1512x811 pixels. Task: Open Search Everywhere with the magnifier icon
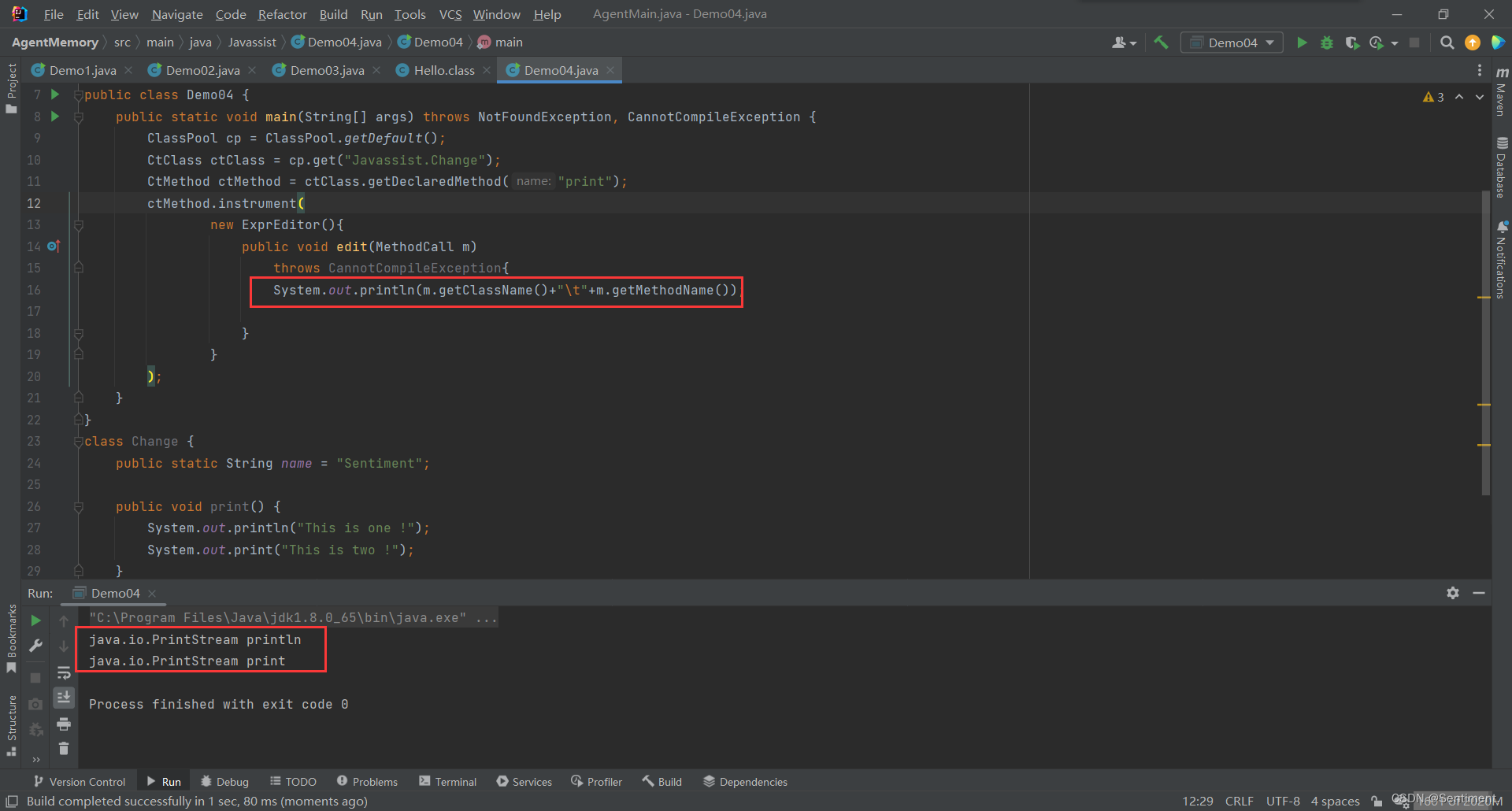1447,43
